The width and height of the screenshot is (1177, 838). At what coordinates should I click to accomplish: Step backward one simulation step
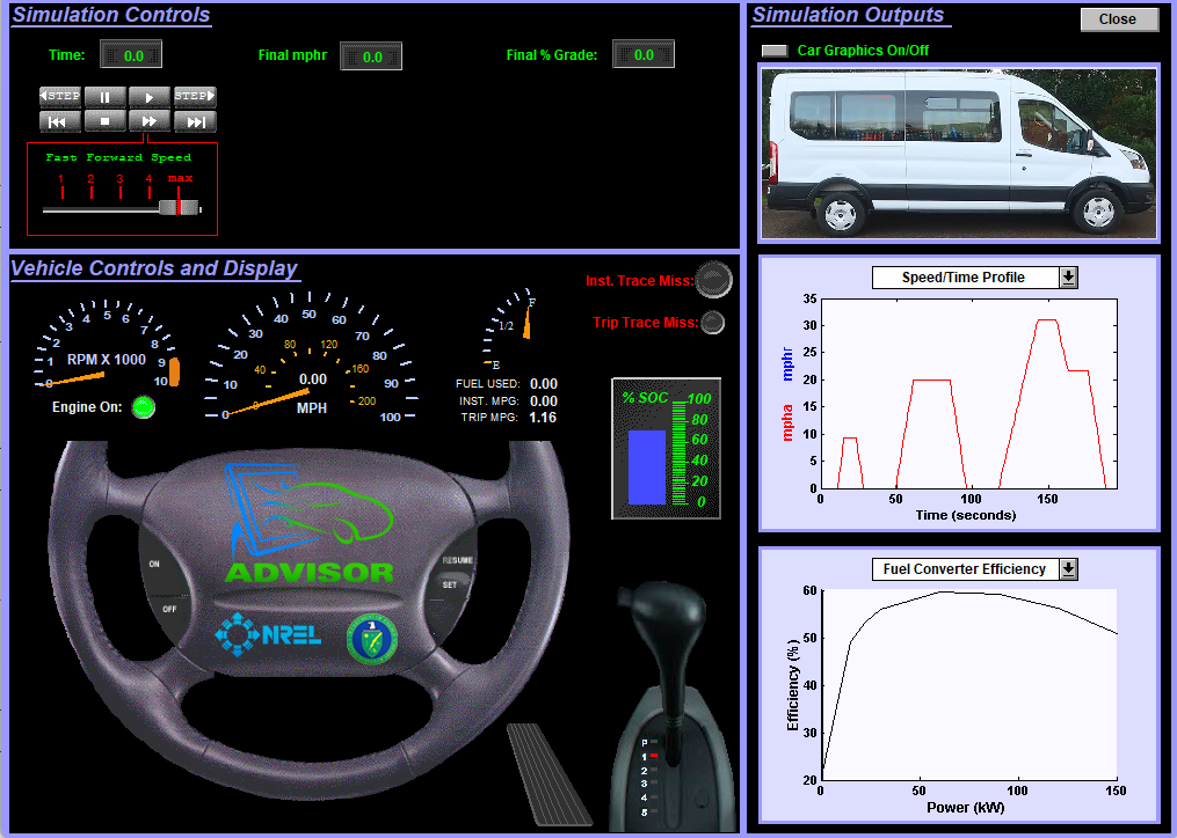point(60,97)
